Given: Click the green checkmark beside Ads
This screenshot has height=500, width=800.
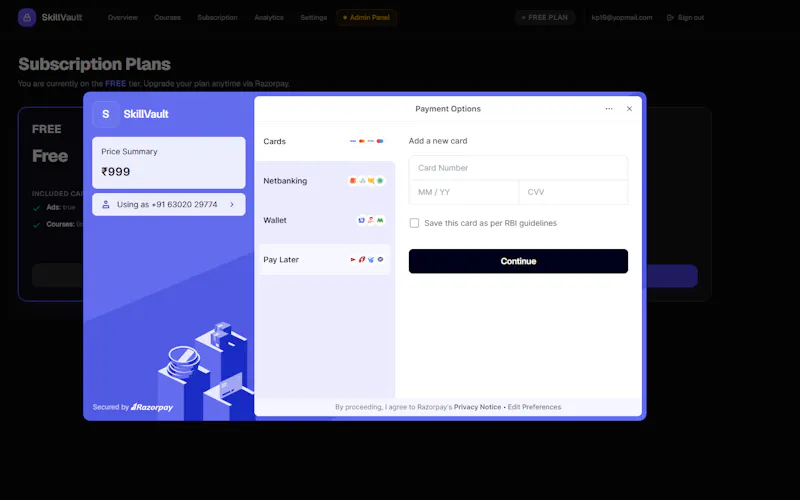Looking at the screenshot, I should (x=36, y=208).
